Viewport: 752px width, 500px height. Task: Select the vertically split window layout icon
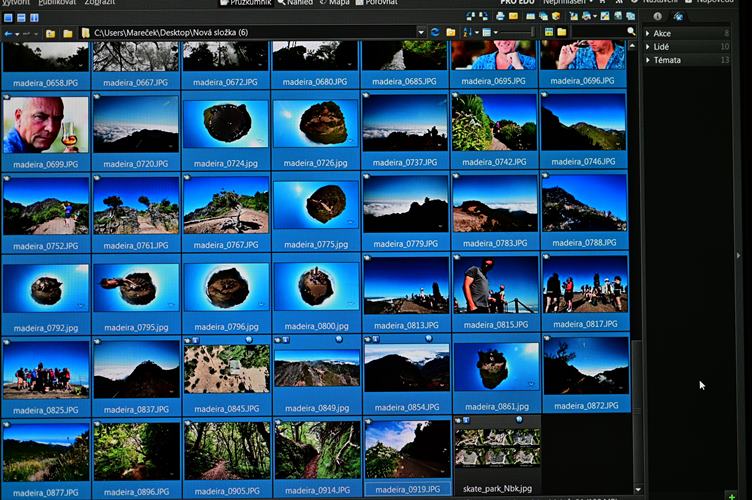point(34,18)
